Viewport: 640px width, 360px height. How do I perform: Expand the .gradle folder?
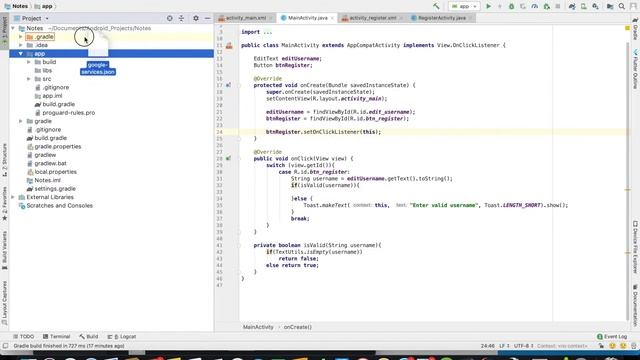pos(21,37)
